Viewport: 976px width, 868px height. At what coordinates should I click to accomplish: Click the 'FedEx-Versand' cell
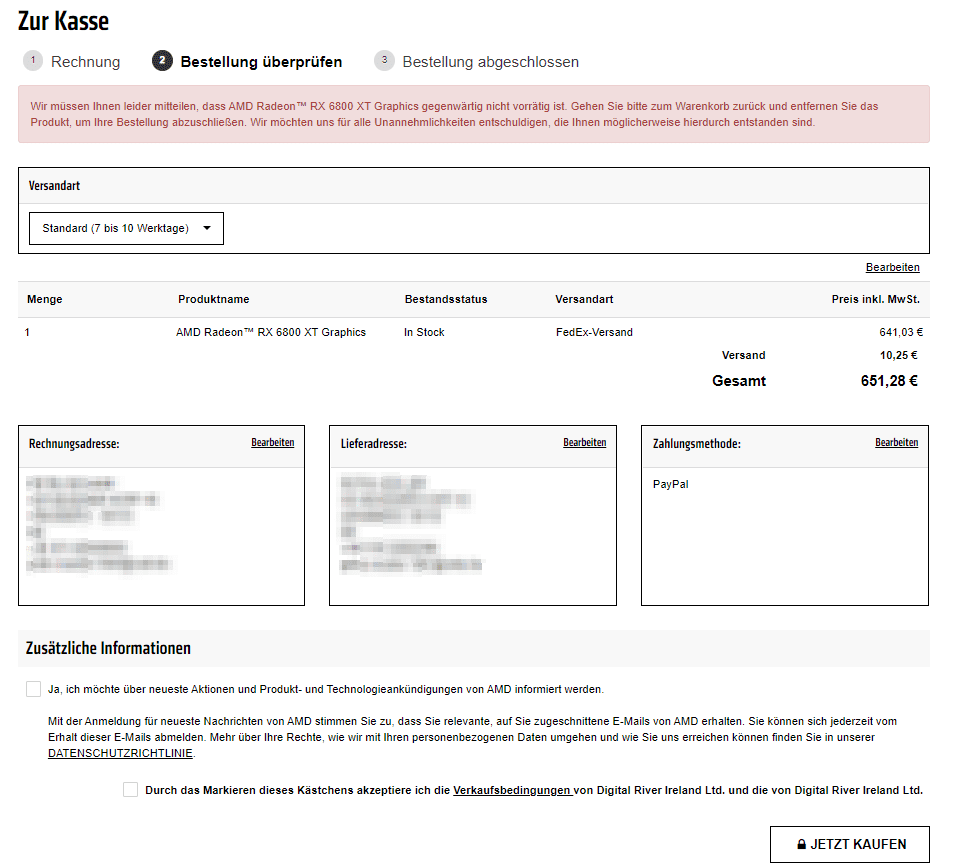(594, 333)
